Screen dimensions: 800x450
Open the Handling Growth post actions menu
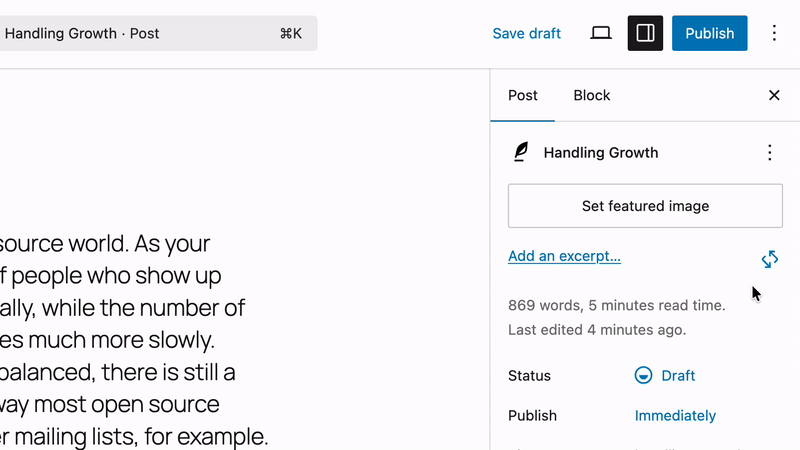769,152
